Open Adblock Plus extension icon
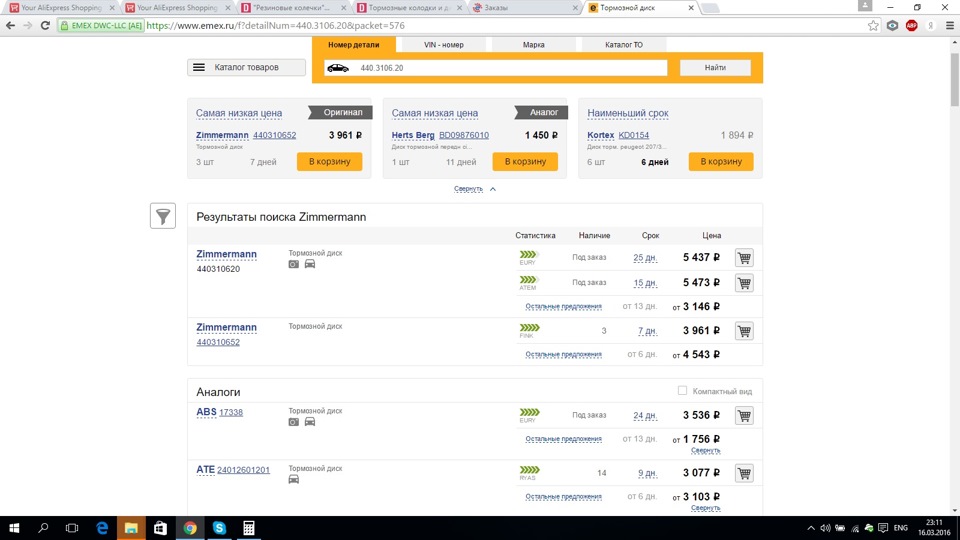 pos(912,26)
